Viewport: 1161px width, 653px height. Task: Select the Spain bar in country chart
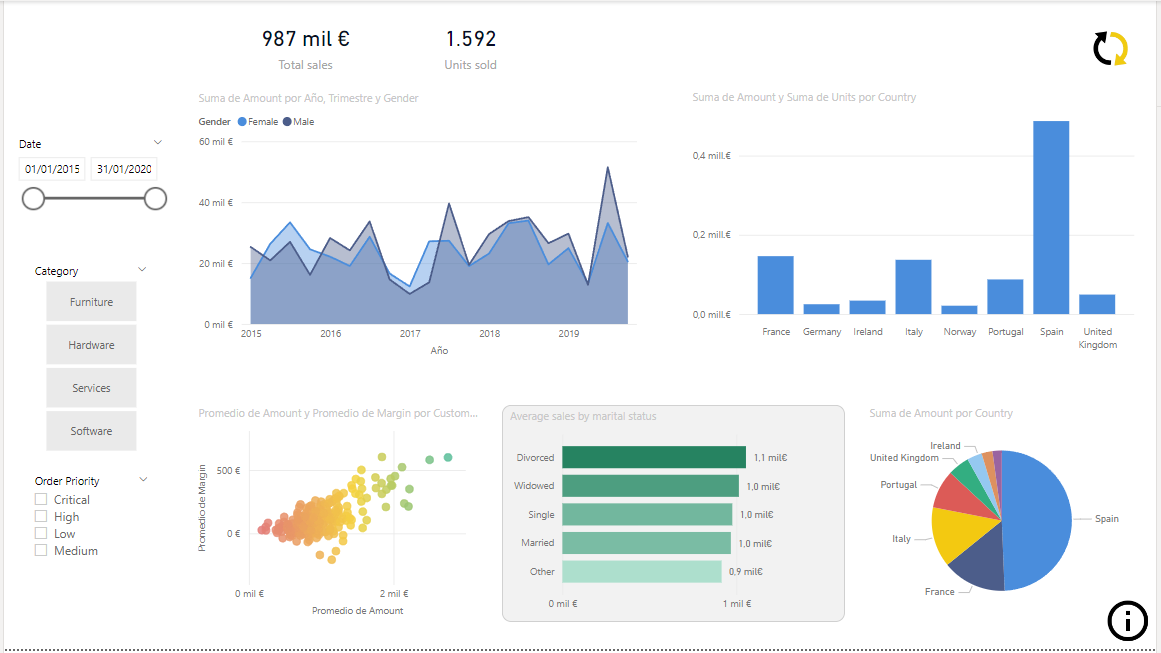1050,217
